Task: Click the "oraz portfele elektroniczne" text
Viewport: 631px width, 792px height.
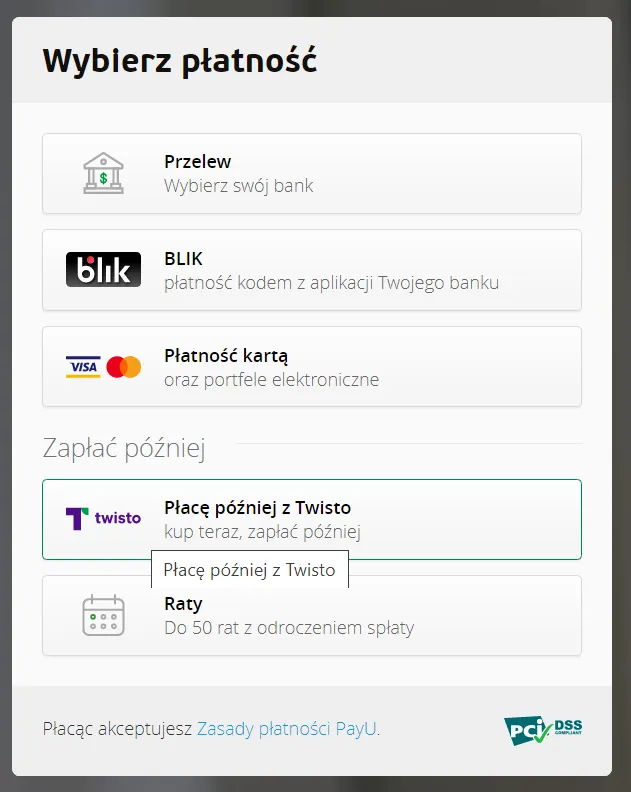Action: [x=271, y=379]
